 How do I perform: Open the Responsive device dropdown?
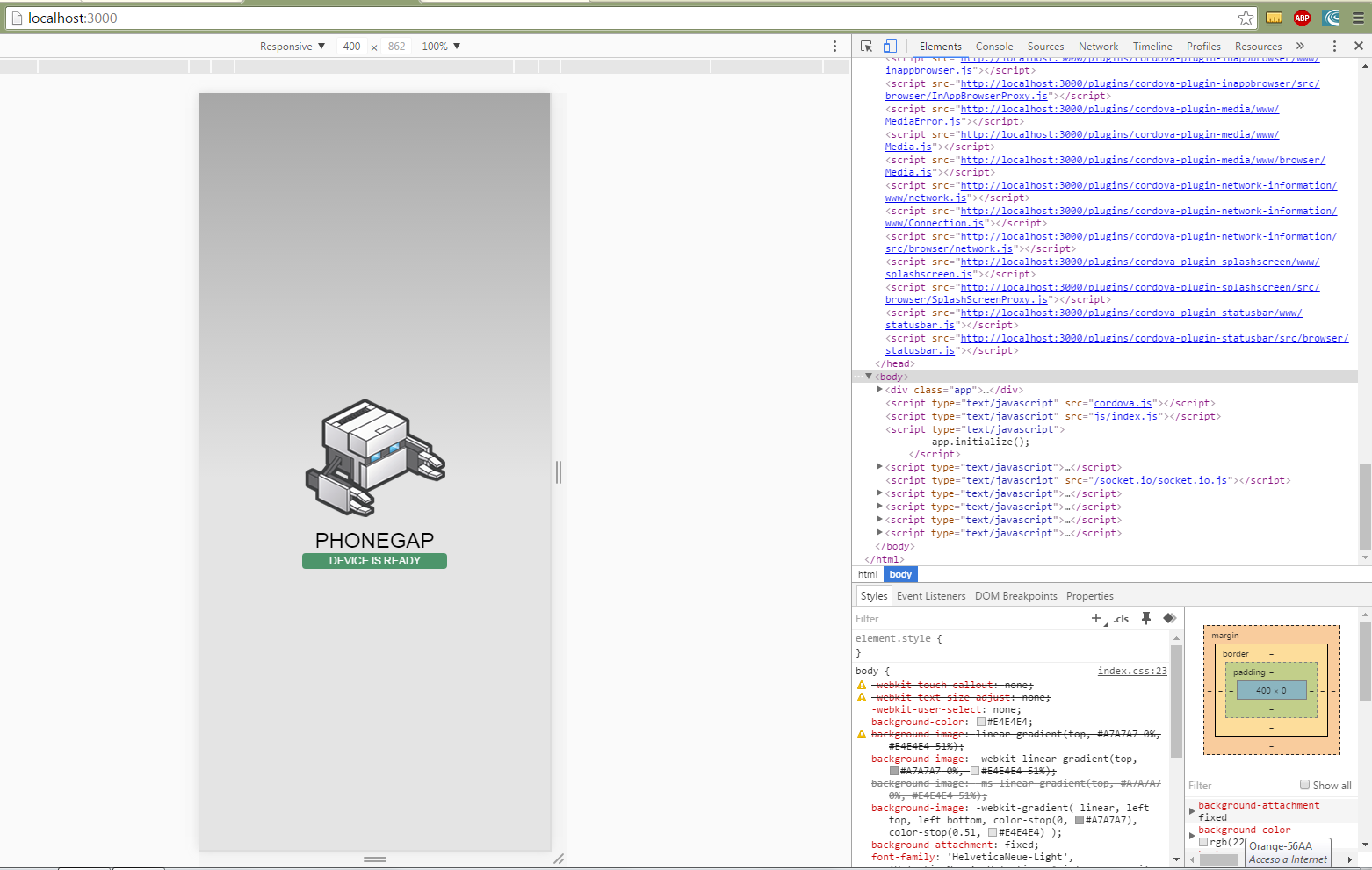pyautogui.click(x=292, y=46)
